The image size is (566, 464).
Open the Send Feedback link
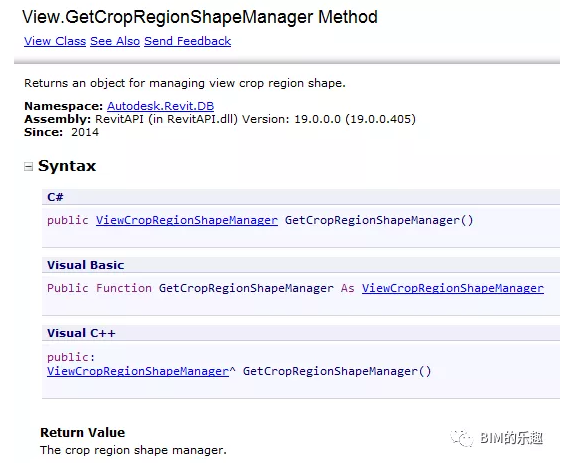[x=187, y=41]
